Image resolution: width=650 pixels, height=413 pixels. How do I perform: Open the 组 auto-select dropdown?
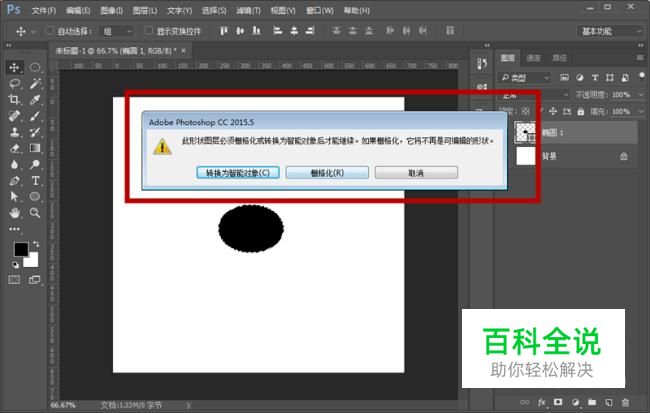[x=117, y=31]
